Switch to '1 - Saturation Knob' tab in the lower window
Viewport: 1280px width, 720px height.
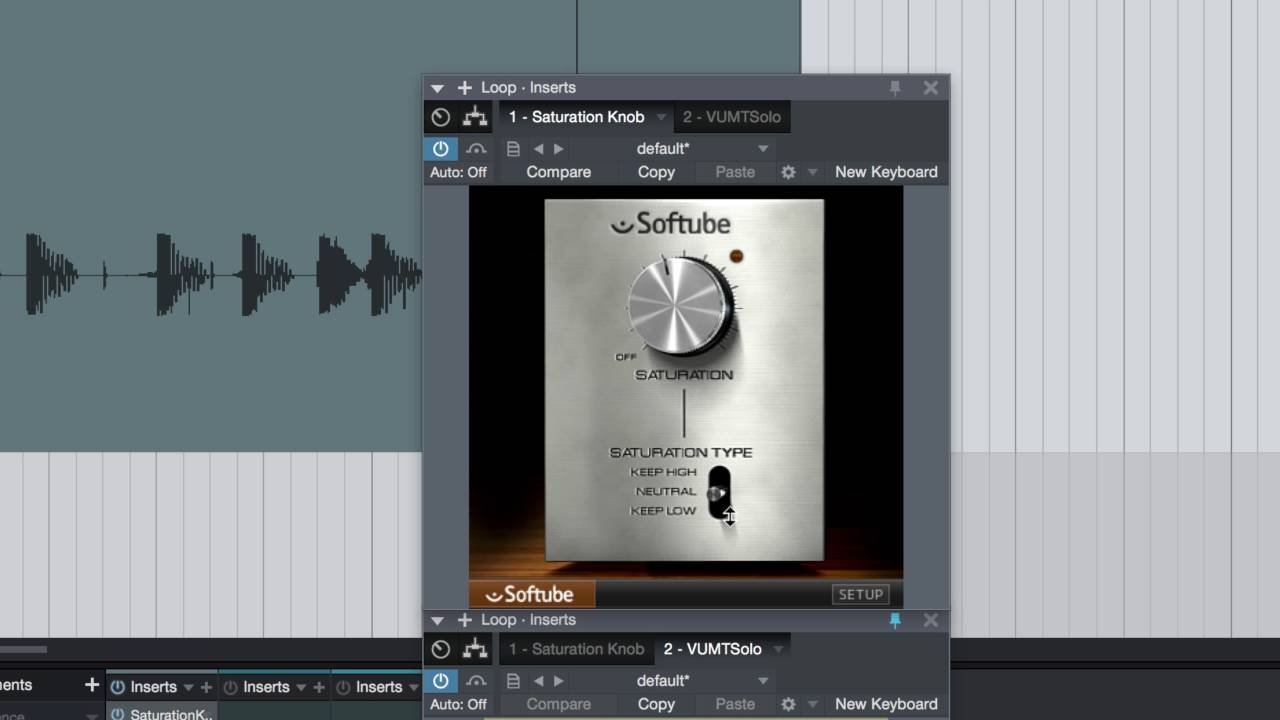tap(576, 649)
